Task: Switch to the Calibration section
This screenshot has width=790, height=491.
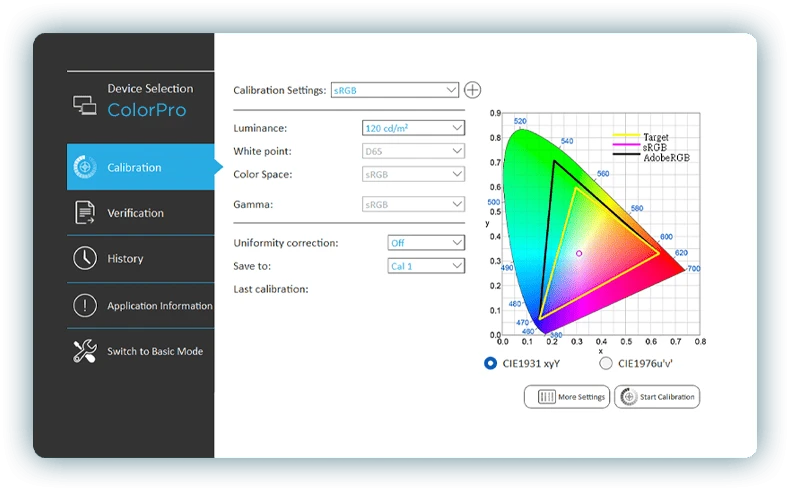Action: (141, 167)
